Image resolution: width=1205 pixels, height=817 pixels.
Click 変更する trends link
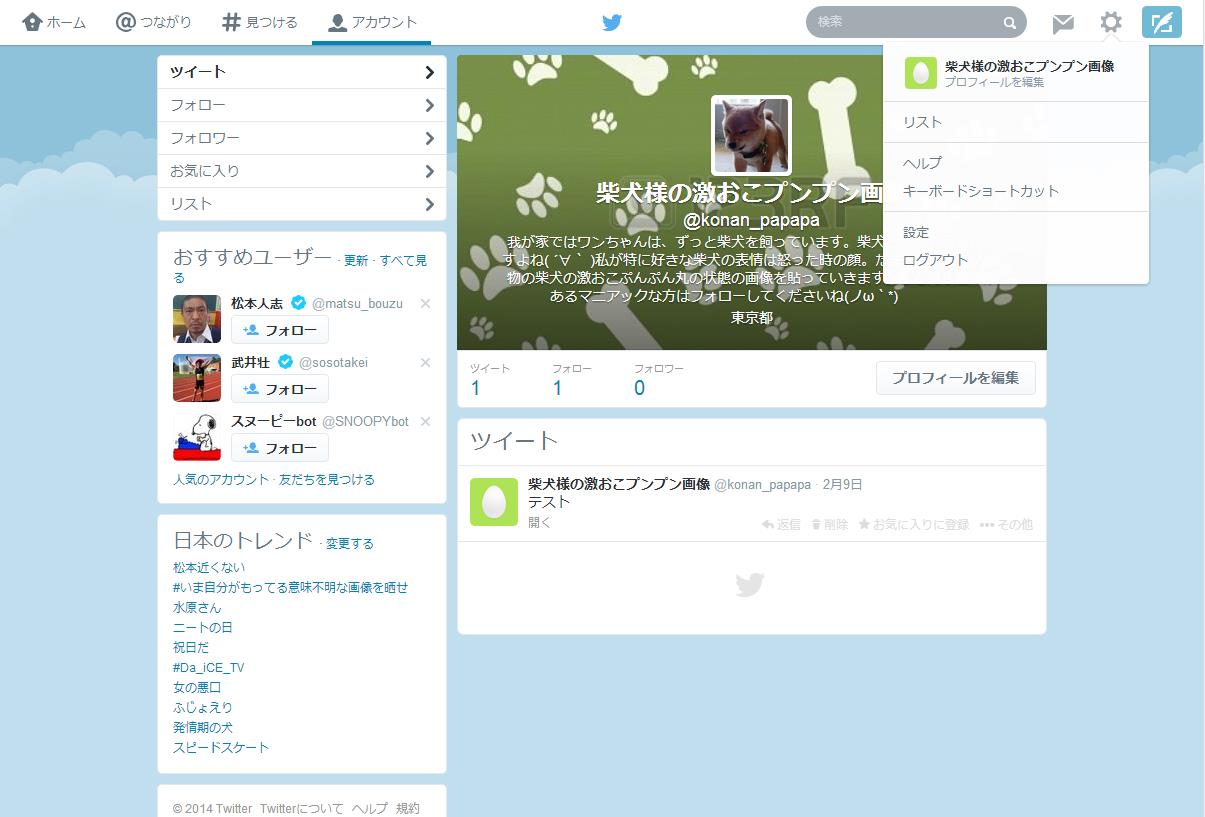350,544
